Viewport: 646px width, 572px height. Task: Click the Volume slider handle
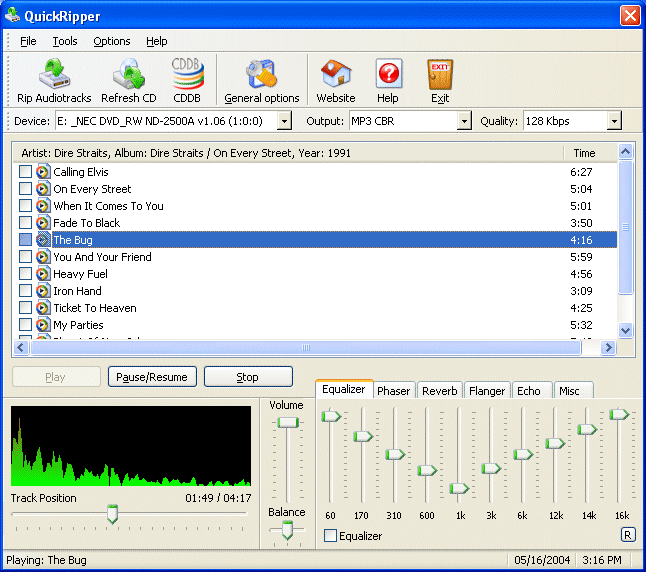[287, 422]
